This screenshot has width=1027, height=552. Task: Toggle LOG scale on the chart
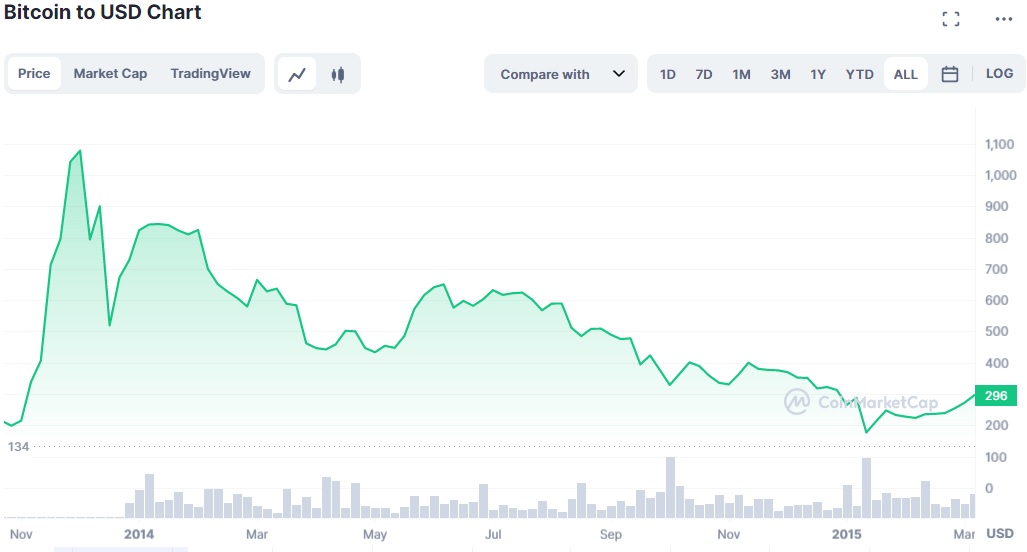point(999,73)
